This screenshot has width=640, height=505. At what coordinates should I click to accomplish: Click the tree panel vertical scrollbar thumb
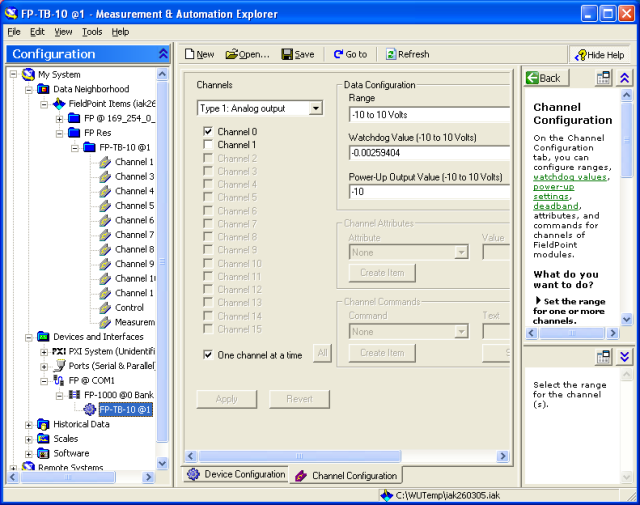click(162, 261)
